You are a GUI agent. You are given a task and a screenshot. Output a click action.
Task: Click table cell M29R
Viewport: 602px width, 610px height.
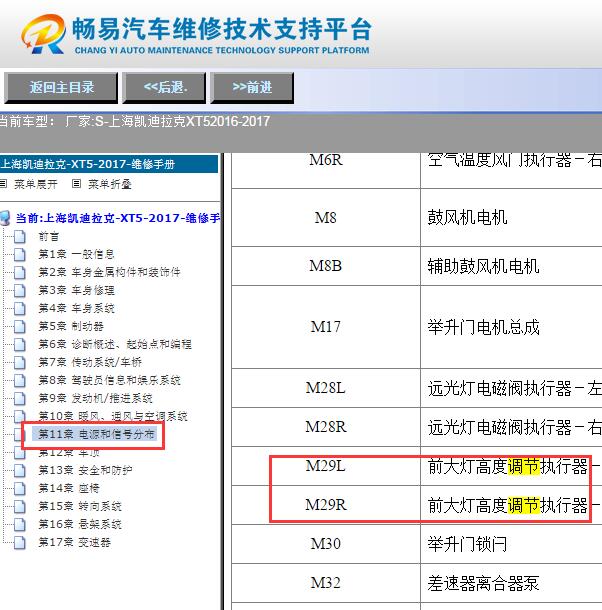point(326,505)
